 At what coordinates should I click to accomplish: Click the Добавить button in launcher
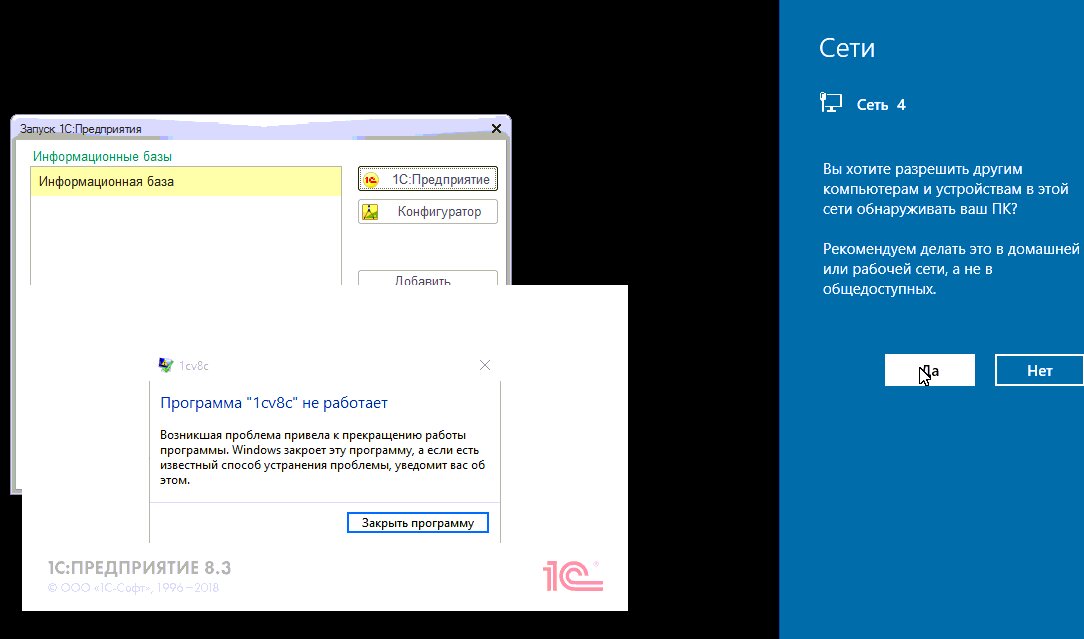[427, 278]
